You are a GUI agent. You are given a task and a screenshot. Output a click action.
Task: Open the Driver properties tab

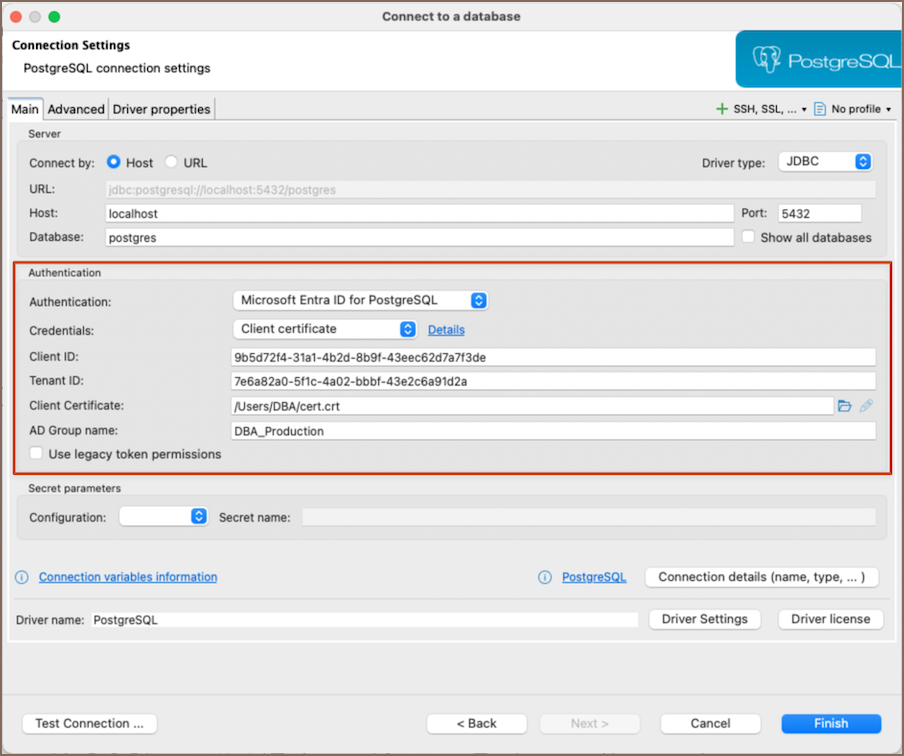[x=162, y=109]
